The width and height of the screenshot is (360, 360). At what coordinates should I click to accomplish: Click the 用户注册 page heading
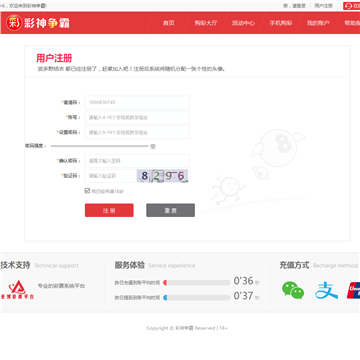[x=54, y=58]
